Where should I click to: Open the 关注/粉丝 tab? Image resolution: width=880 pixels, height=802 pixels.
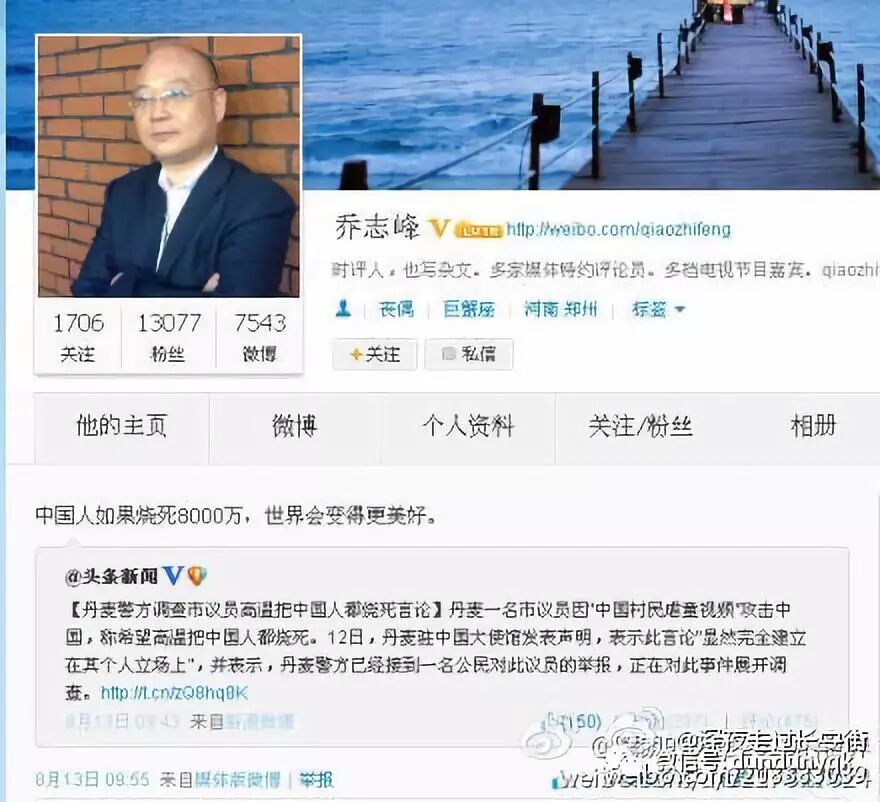640,428
